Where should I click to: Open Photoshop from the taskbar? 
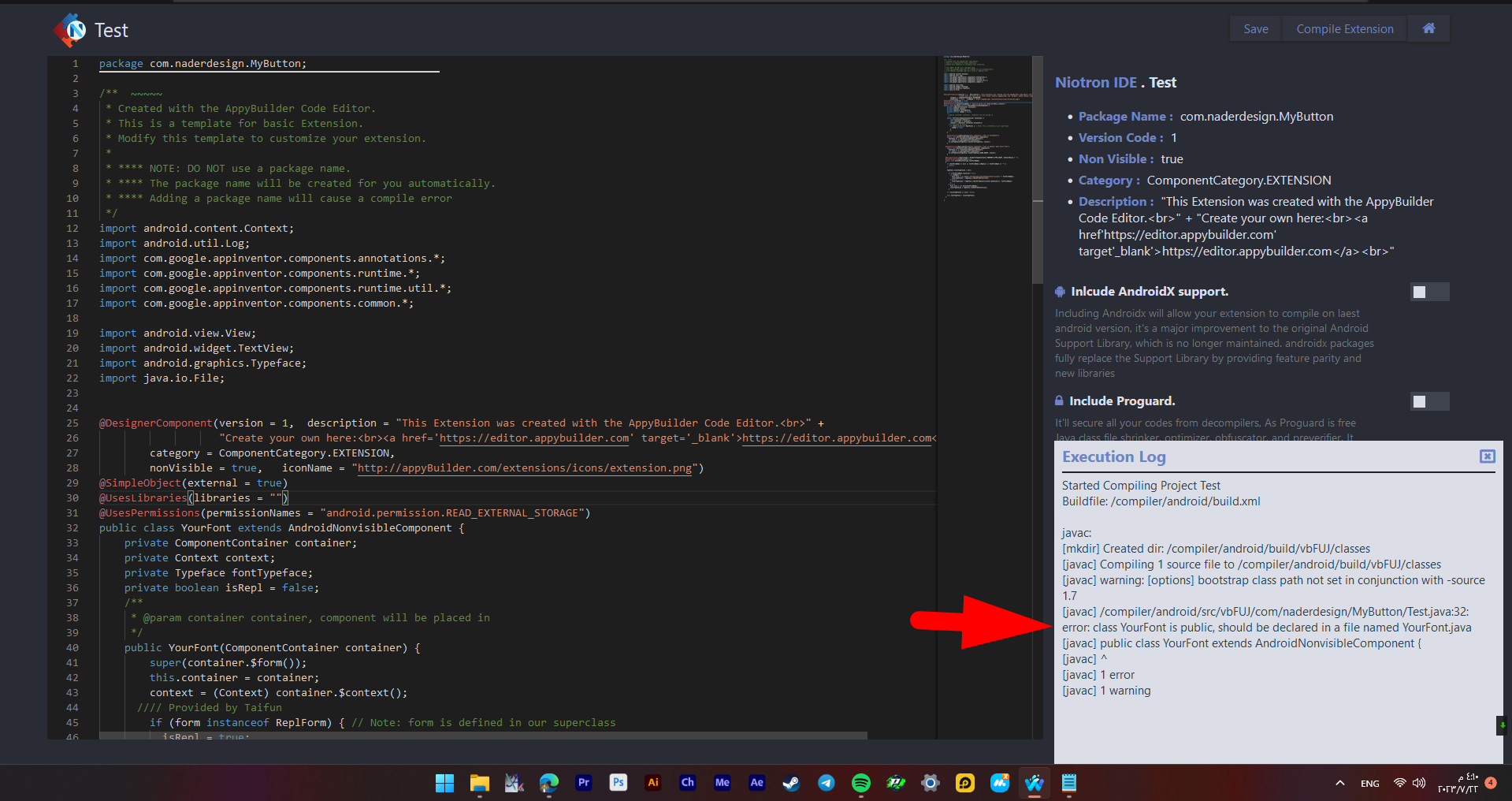[x=619, y=783]
